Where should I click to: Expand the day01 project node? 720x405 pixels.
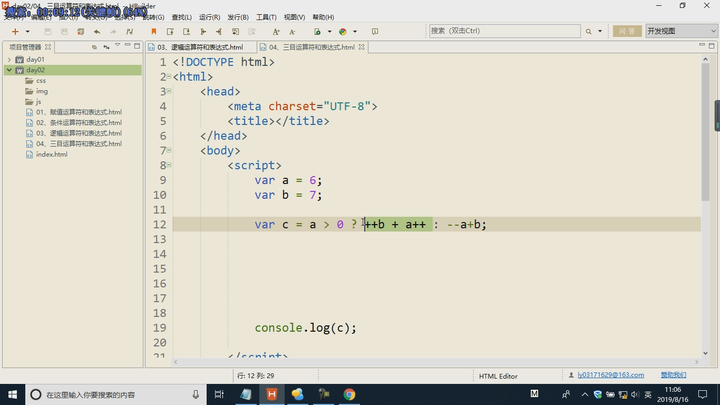tap(9, 59)
